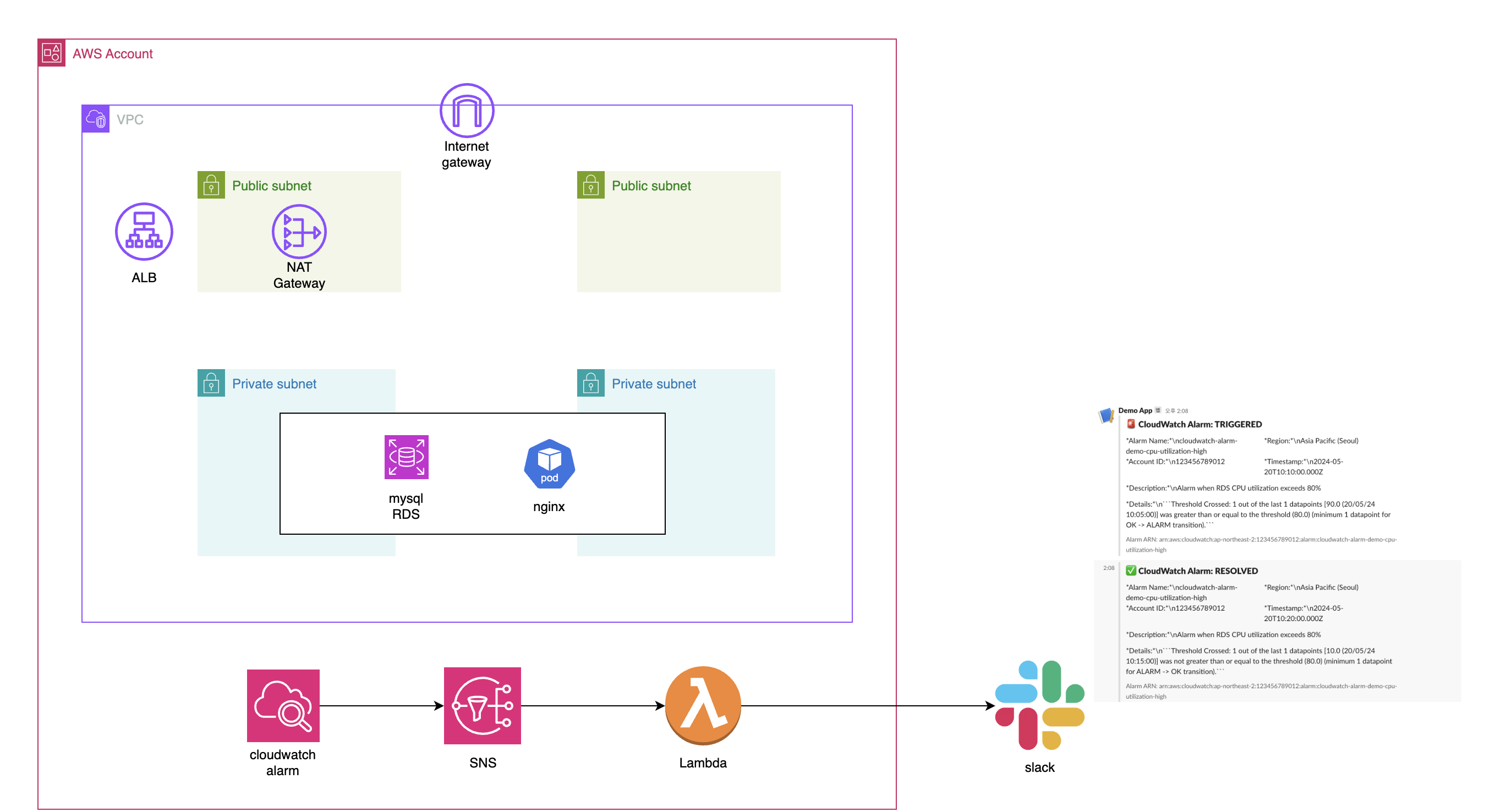Select the mysql RDS database icon
This screenshot has height=812, width=1512.
tap(406, 457)
